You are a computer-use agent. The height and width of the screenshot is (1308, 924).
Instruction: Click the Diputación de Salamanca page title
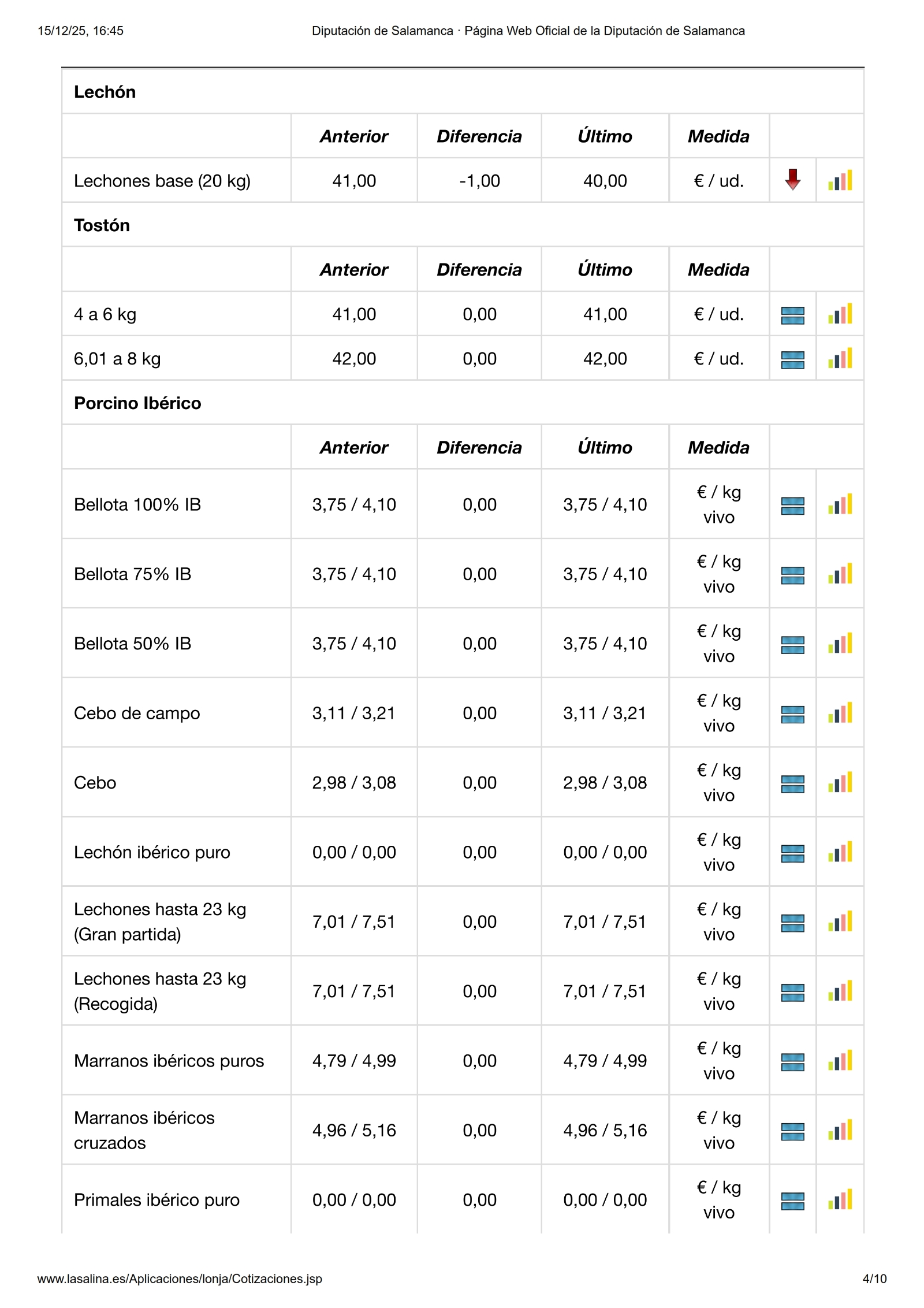click(528, 31)
